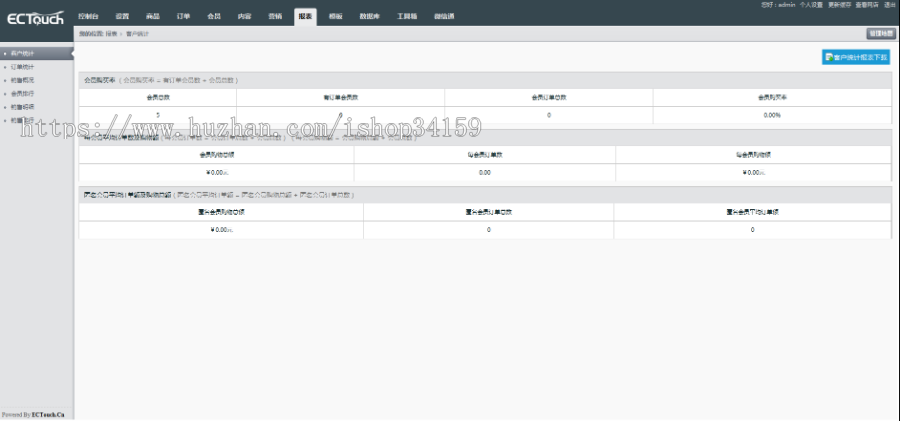Click the 匿名会员平均订单额 section header
The height and width of the screenshot is (421, 900).
[x=485, y=195]
